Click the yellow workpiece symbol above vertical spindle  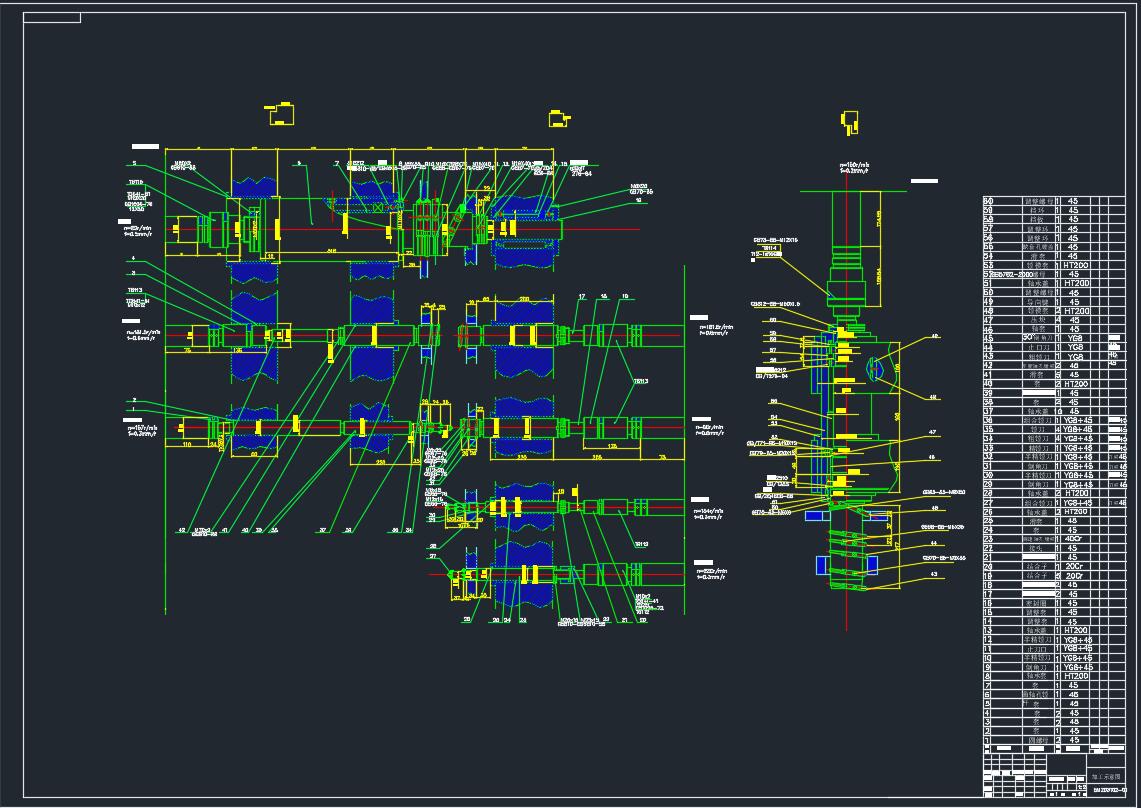coord(850,122)
